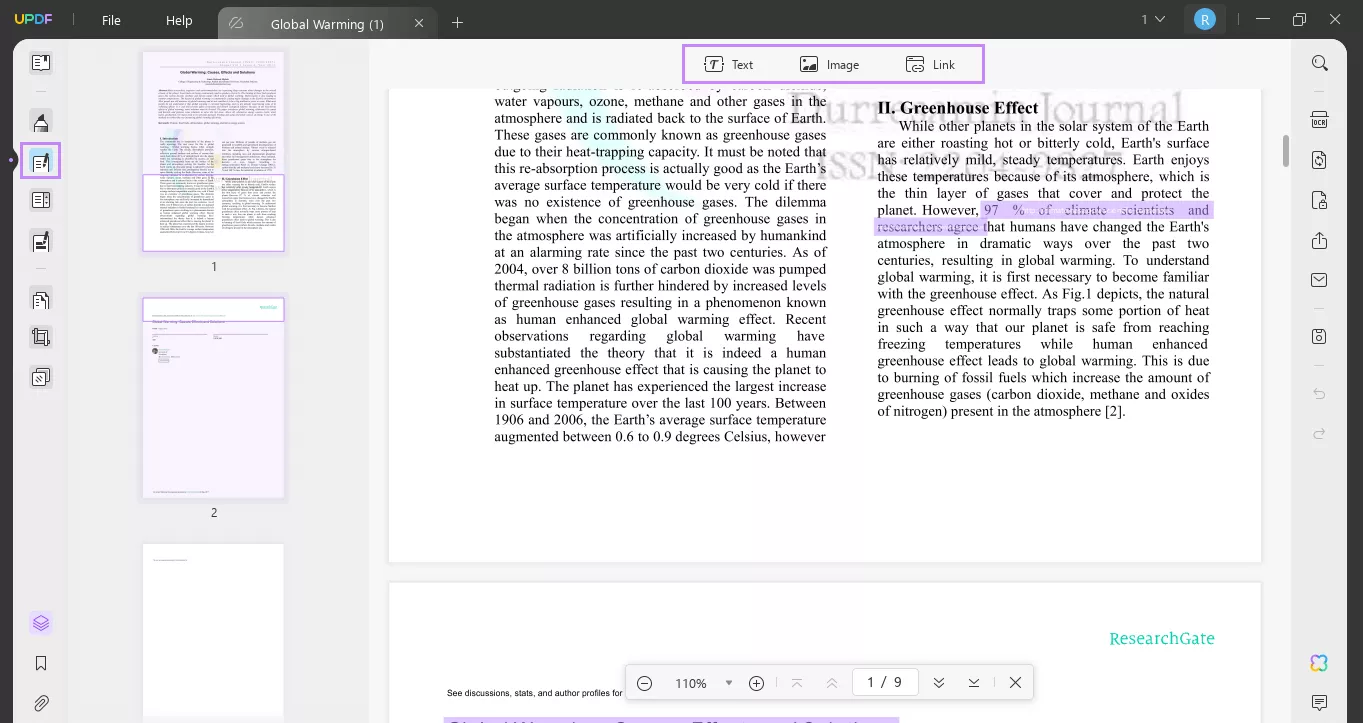1363x723 pixels.
Task: Switch to the Global Warming (1) tab
Action: [327, 23]
